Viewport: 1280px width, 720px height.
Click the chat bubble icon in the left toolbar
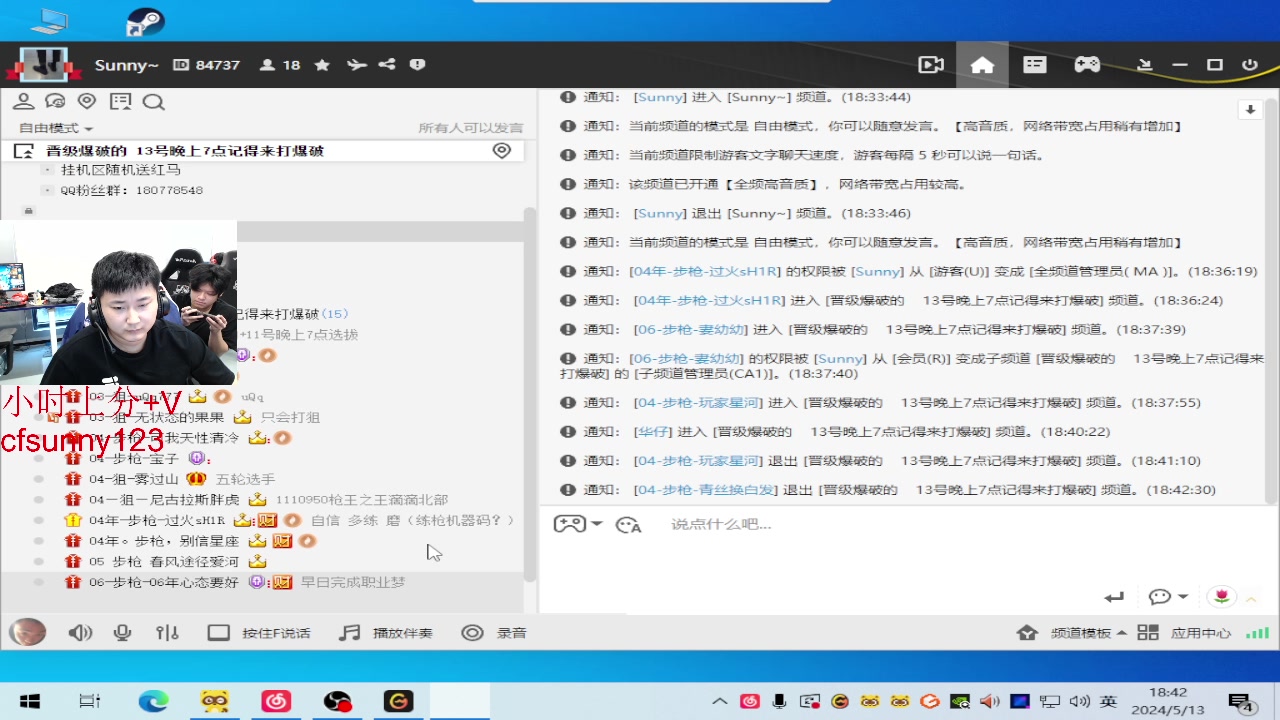coord(55,102)
